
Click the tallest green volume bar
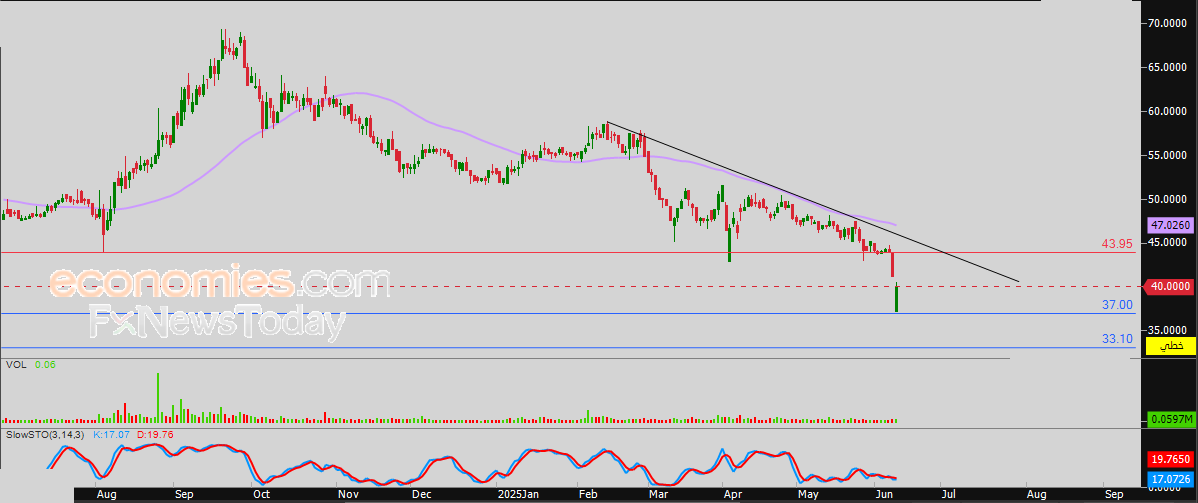pos(158,398)
